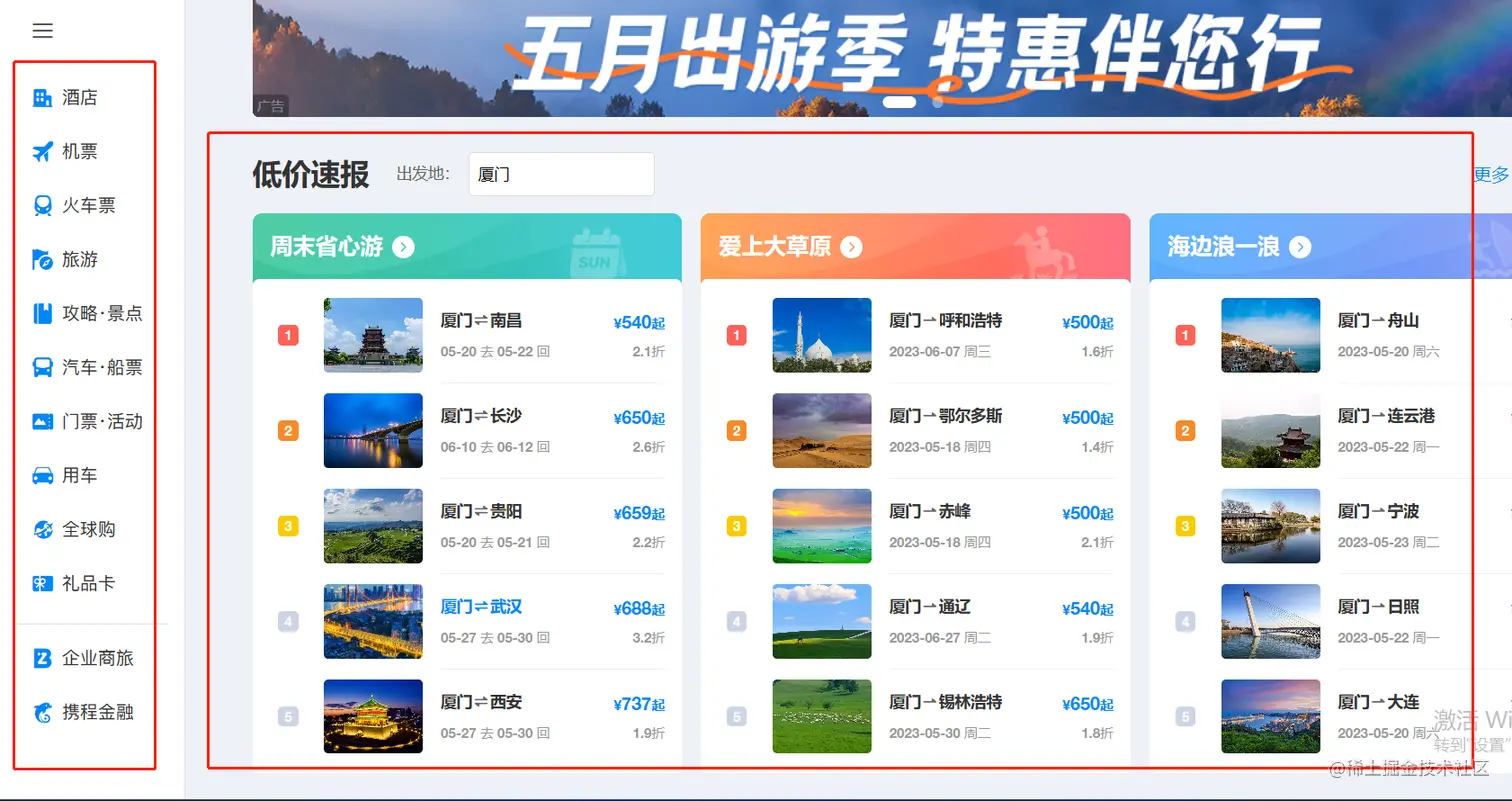The image size is (1512, 801).
Task: Toggle the sidebar hamburger menu
Action: tap(42, 30)
